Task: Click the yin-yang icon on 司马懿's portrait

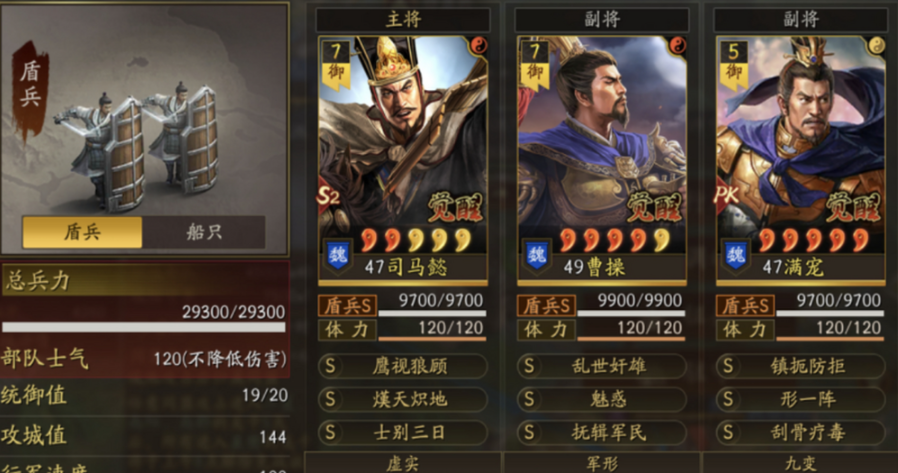Action: [x=478, y=46]
